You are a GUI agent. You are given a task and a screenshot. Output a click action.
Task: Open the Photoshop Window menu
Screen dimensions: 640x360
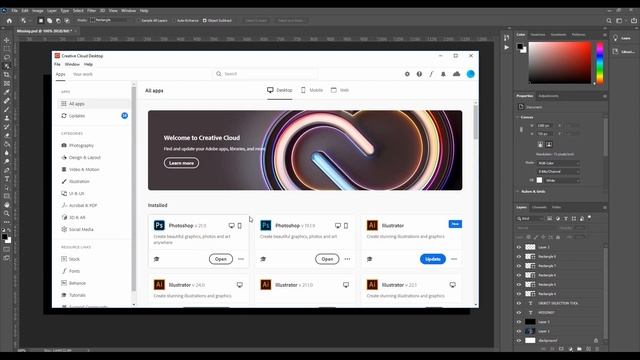coord(128,11)
